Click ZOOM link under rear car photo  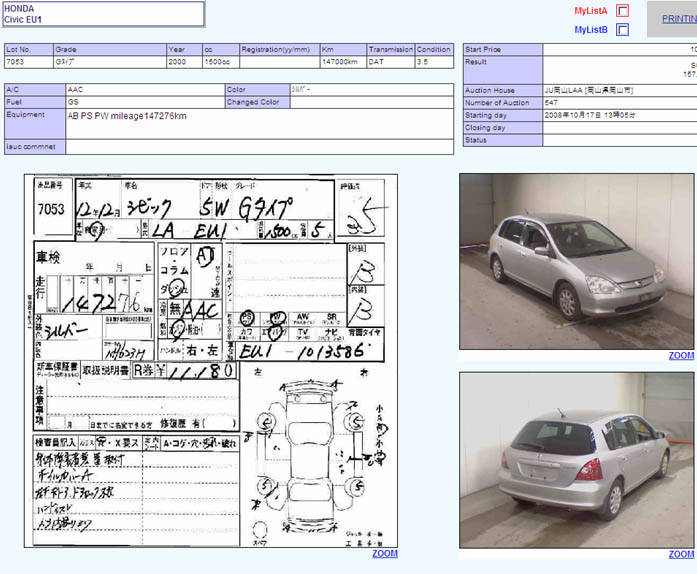pyautogui.click(x=681, y=553)
